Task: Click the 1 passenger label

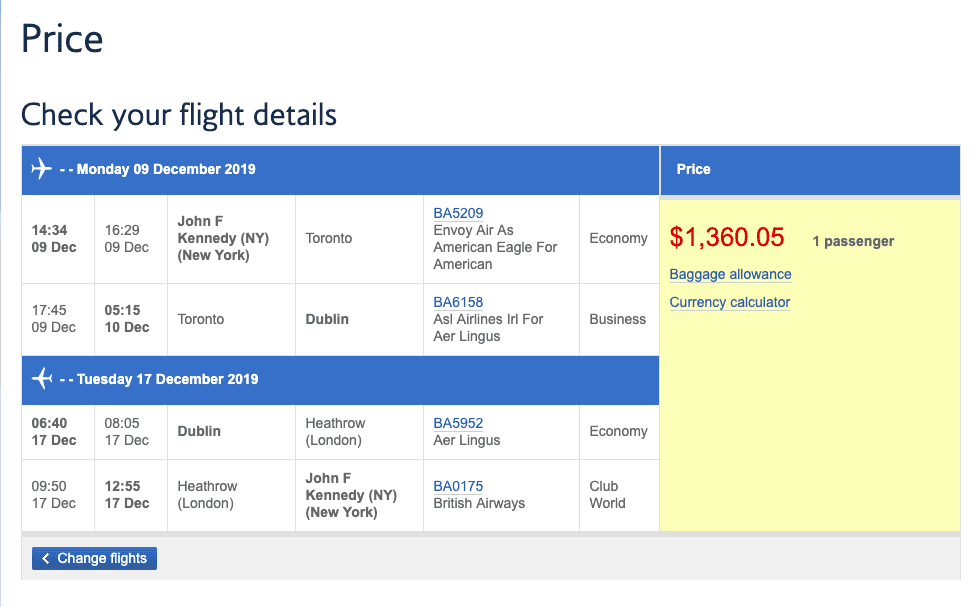Action: click(853, 241)
